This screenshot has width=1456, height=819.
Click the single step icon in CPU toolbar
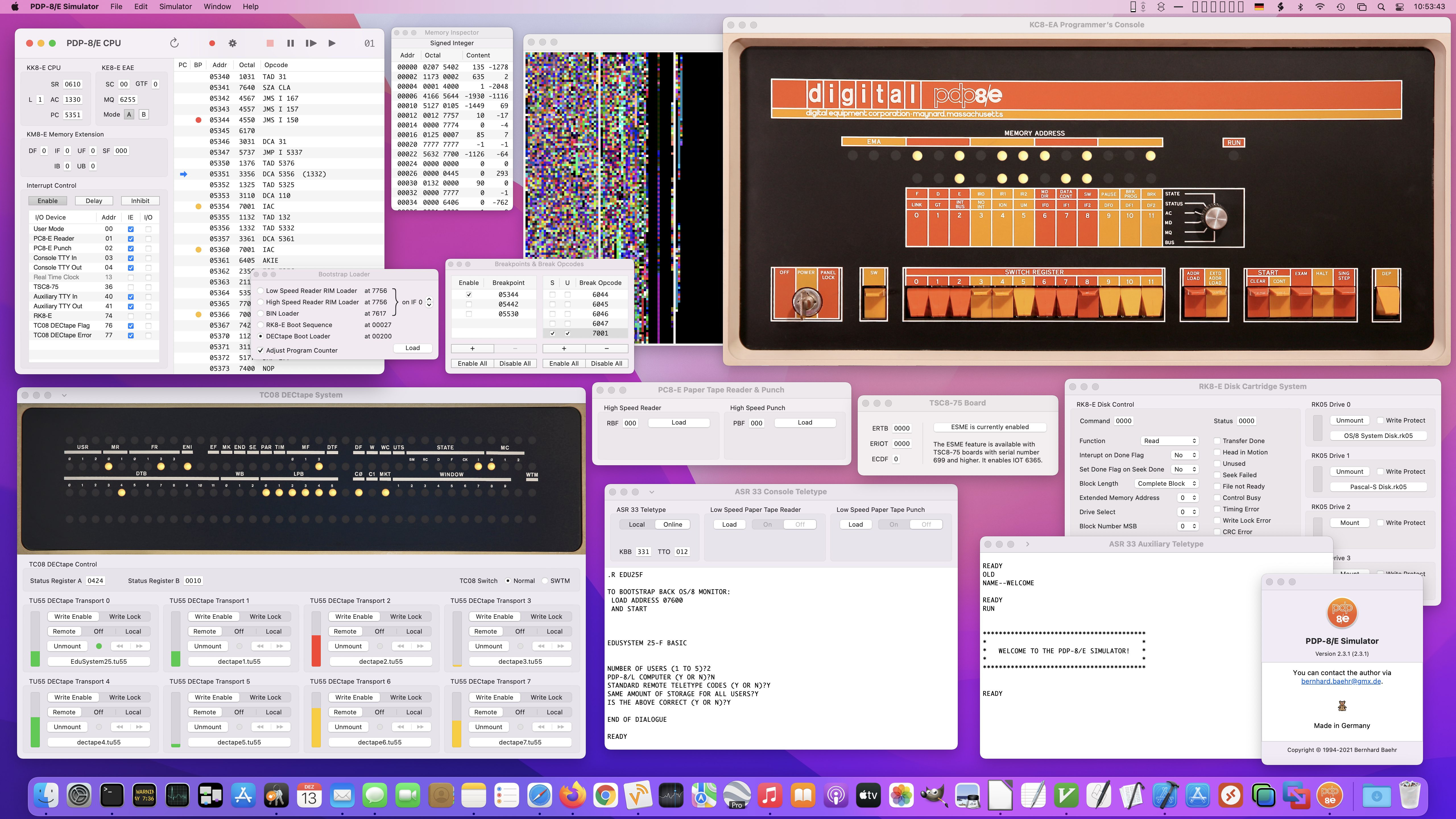click(x=311, y=43)
